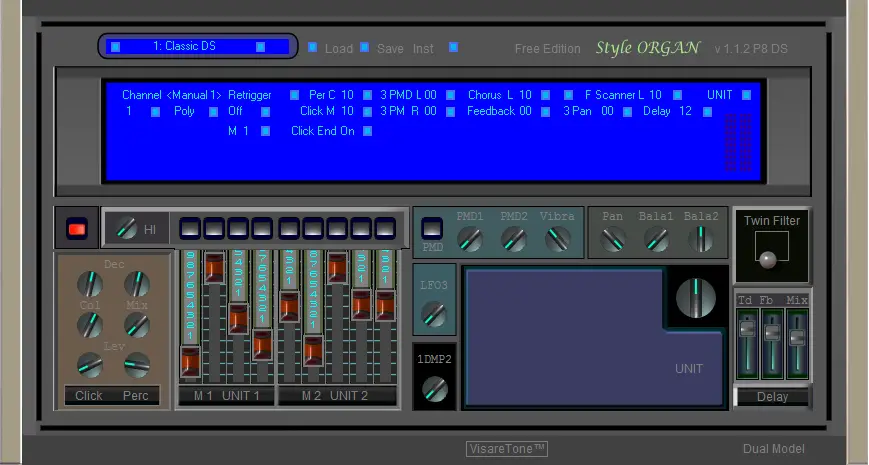The height and width of the screenshot is (465, 869).
Task: Change the Click M 10 value
Action: tap(367, 112)
